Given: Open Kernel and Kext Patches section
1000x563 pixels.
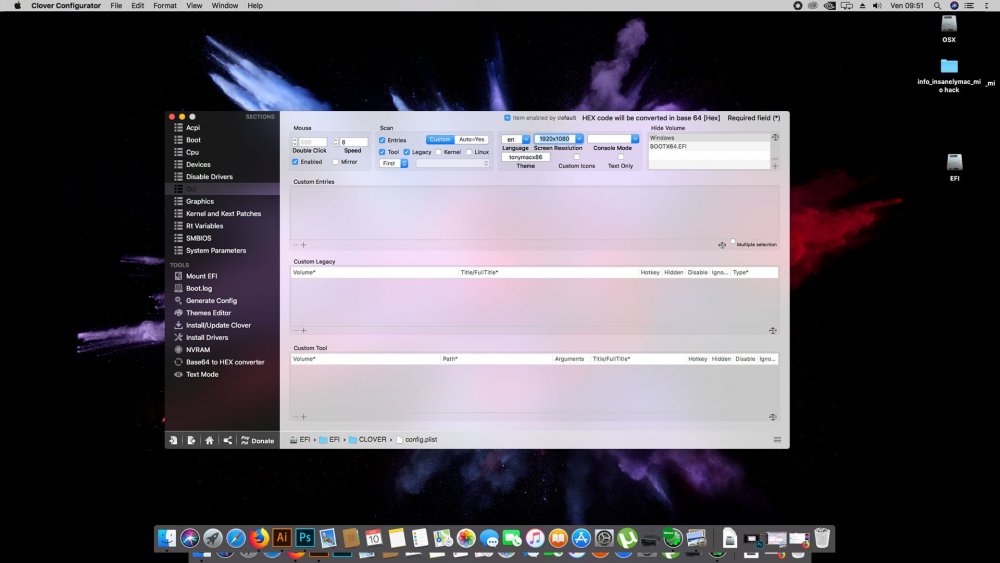Looking at the screenshot, I should (x=223, y=214).
